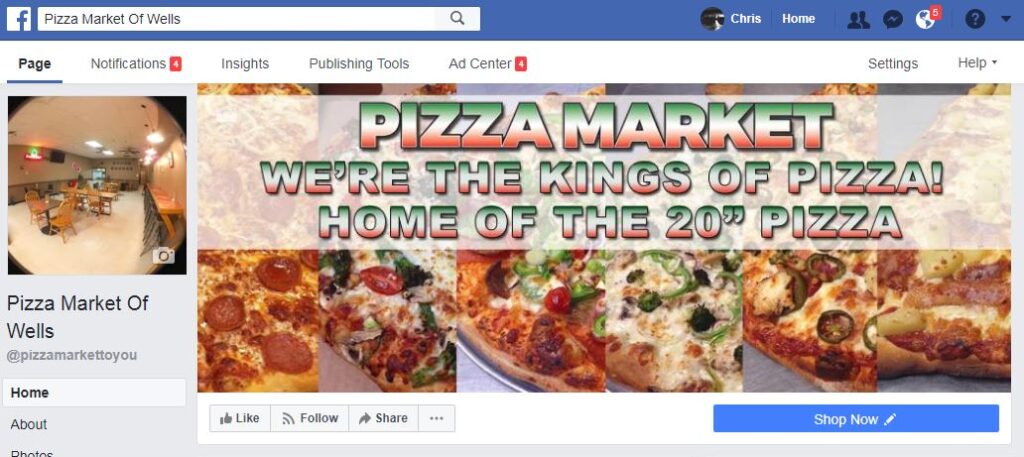
Task: Expand the account dropdown arrow in top bar
Action: coord(1006,19)
